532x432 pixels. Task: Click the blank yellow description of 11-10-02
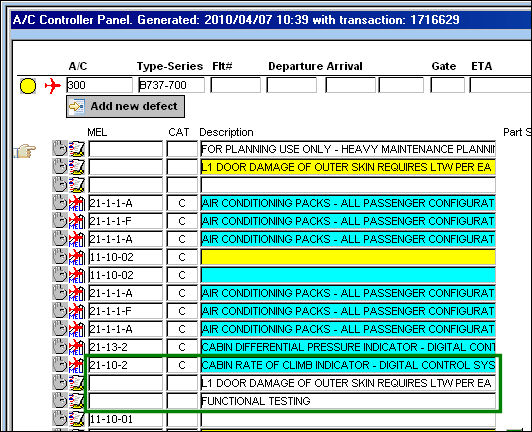pyautogui.click(x=348, y=257)
